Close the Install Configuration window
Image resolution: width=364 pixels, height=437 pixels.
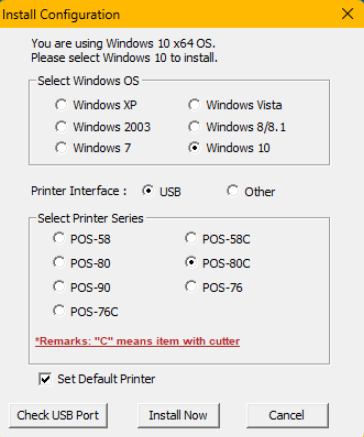(347, 14)
